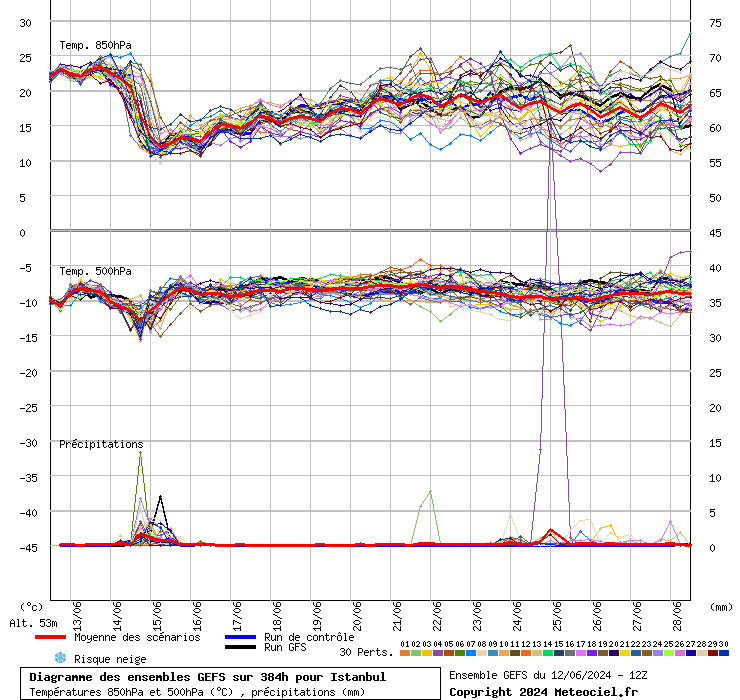Click the 15/06 date axis label
The height and width of the screenshot is (700, 740).
157,616
